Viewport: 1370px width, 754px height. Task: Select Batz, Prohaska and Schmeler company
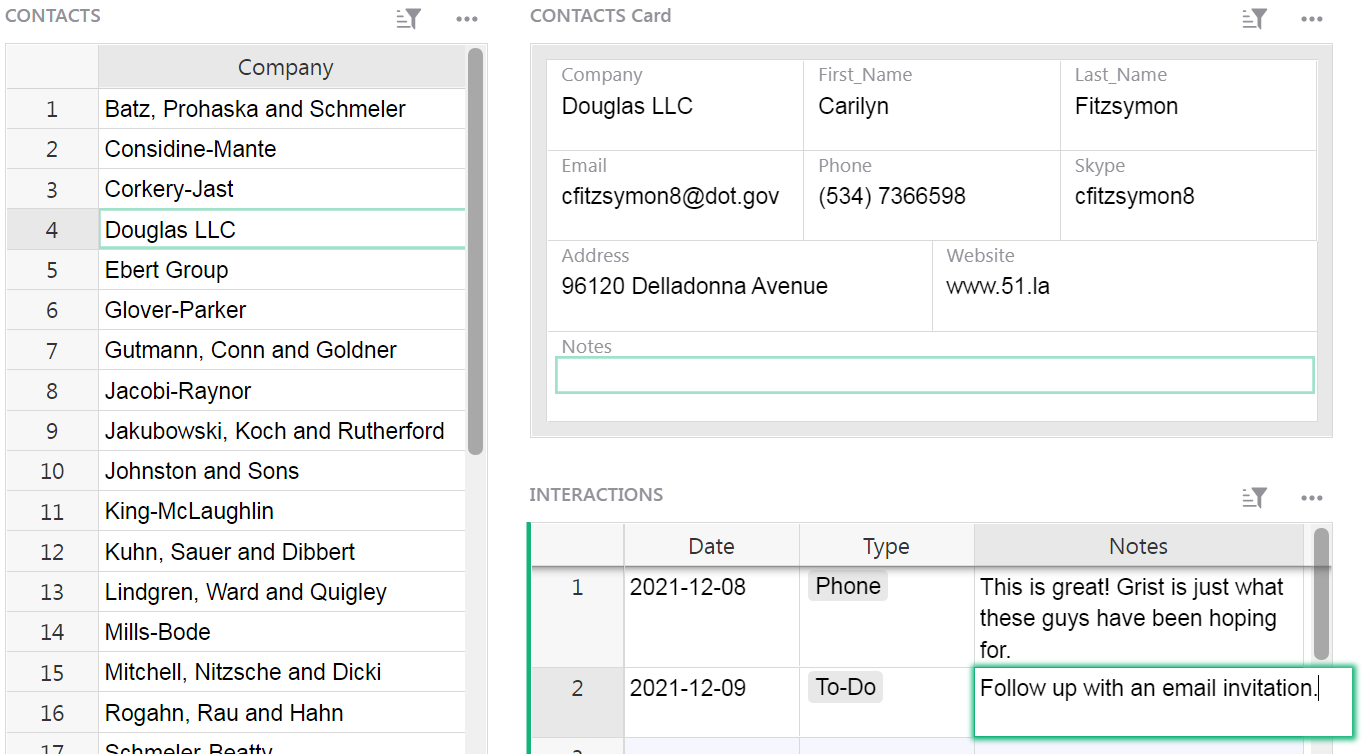click(x=255, y=109)
